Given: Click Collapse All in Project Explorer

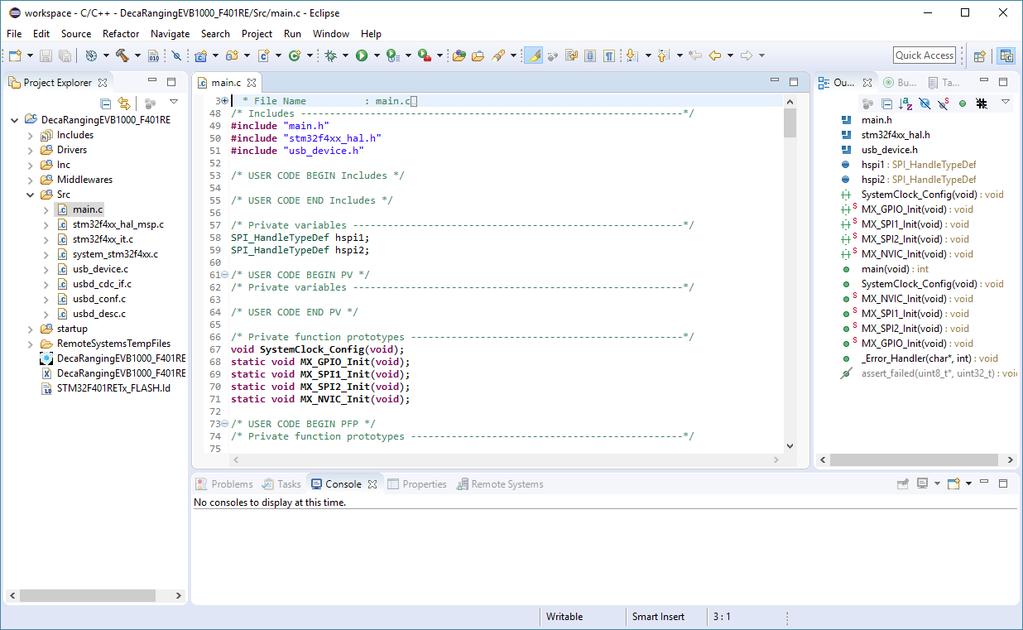Looking at the screenshot, I should point(105,103).
